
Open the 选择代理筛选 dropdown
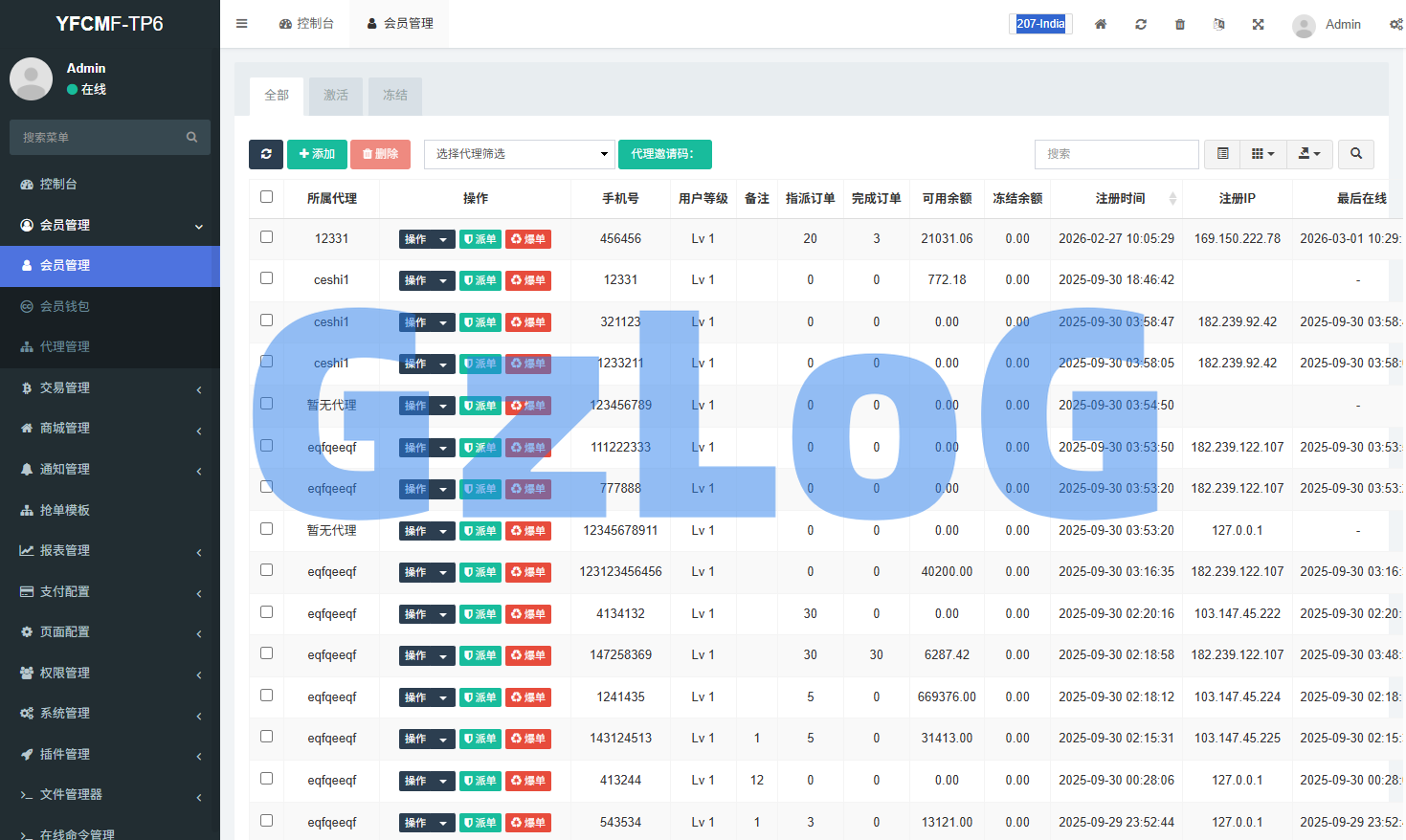click(519, 154)
